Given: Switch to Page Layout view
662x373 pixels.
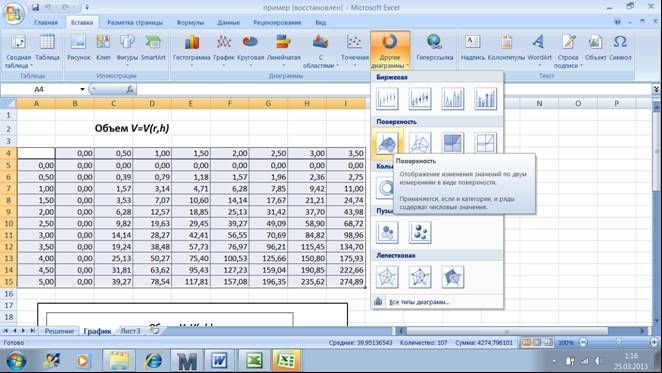Looking at the screenshot, I should pyautogui.click(x=537, y=342).
